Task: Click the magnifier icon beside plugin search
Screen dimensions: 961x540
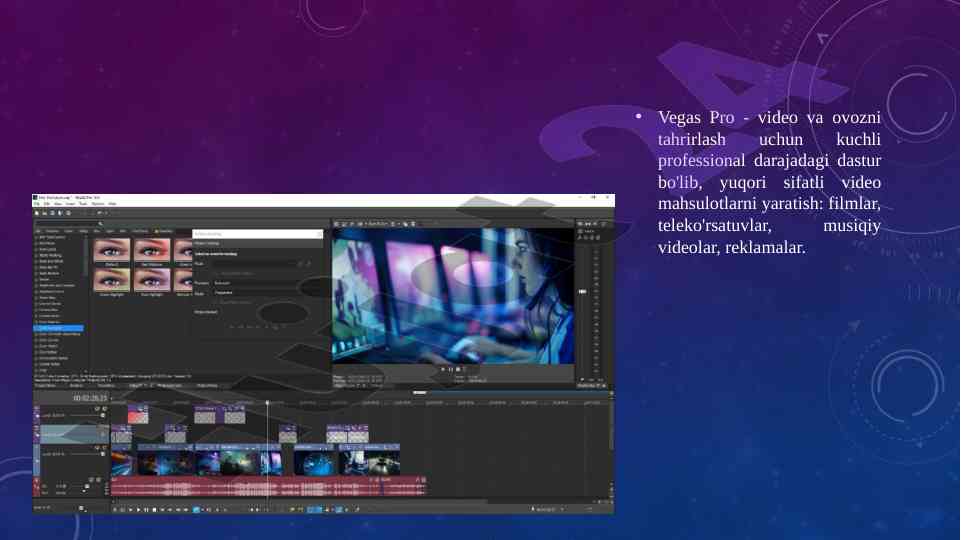Action: [x=101, y=223]
